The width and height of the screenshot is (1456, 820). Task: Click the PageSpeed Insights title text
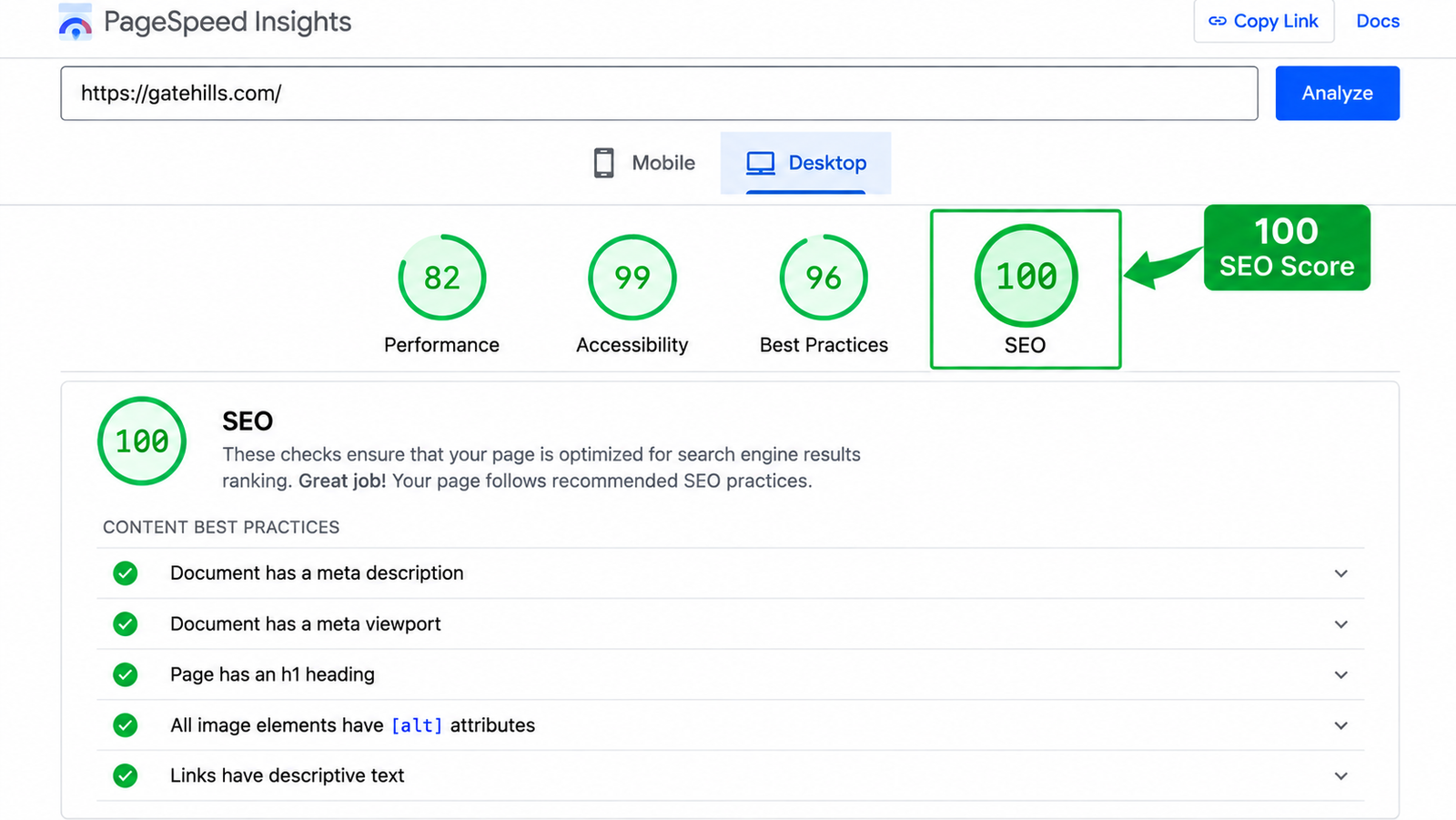[227, 22]
